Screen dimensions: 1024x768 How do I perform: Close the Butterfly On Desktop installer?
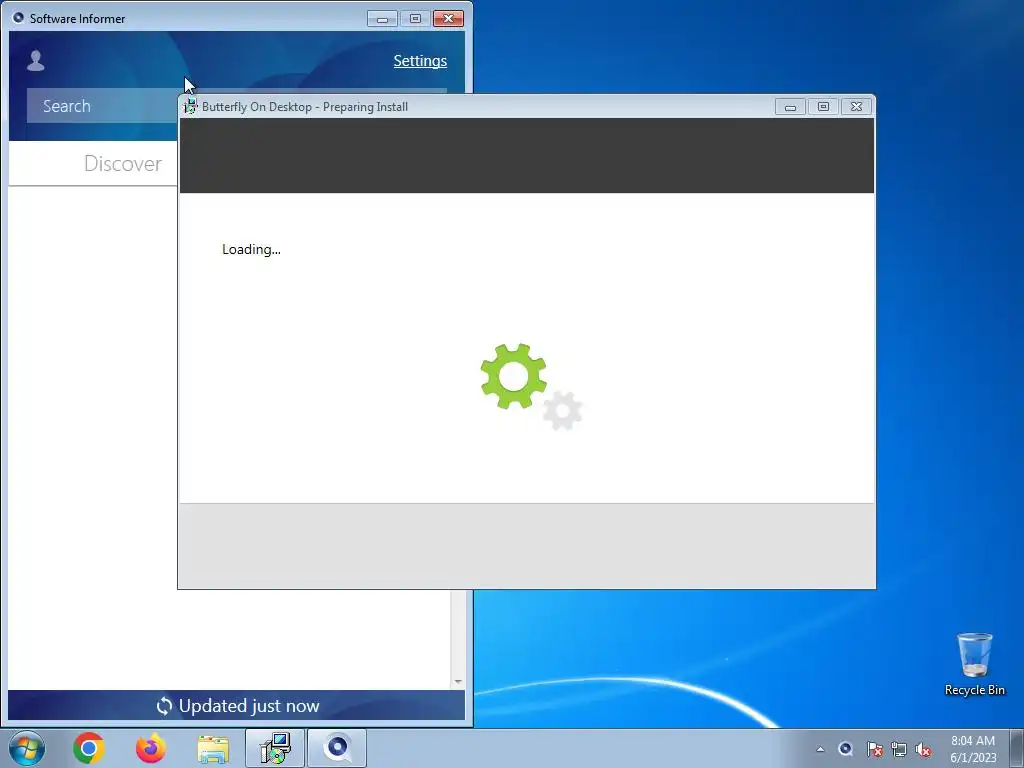[x=856, y=106]
